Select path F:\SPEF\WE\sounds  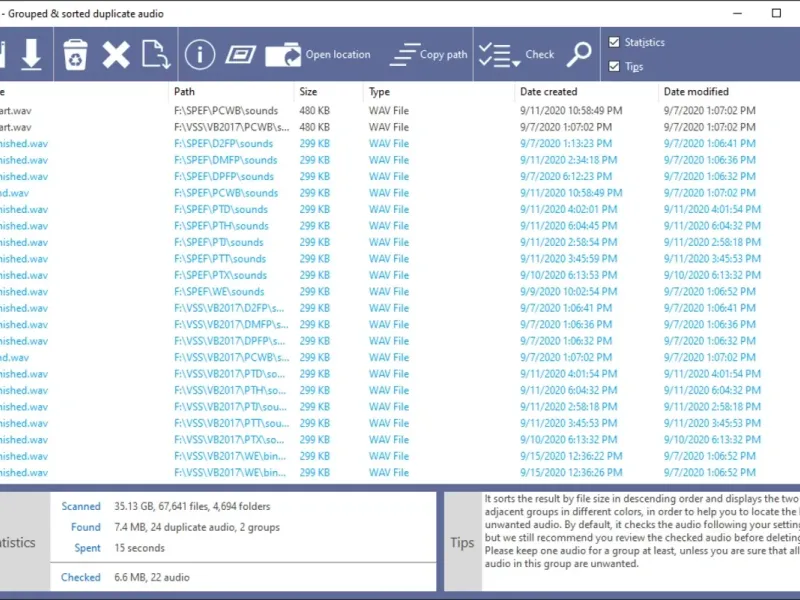tap(219, 292)
